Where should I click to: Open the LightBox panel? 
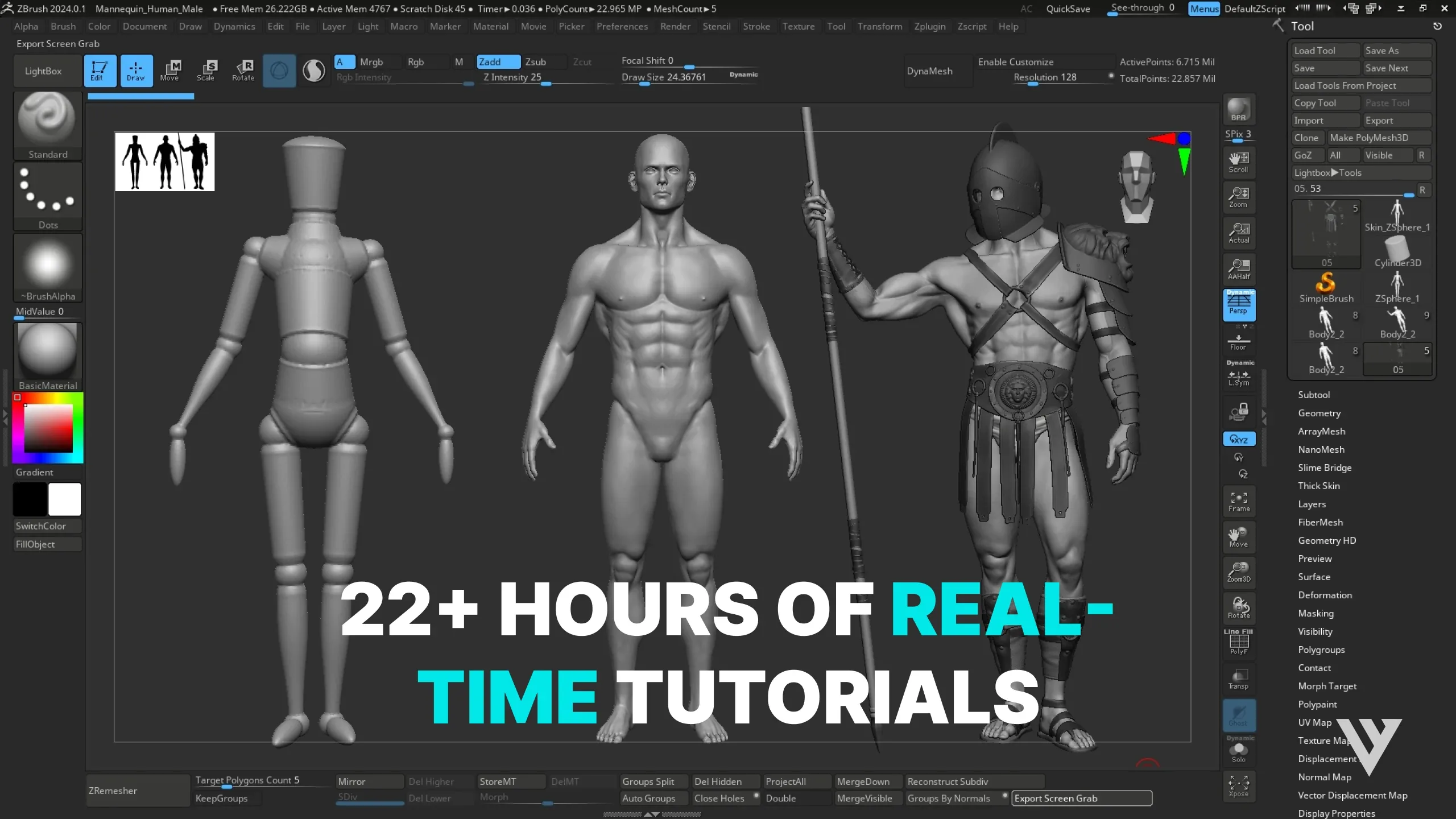click(x=43, y=70)
